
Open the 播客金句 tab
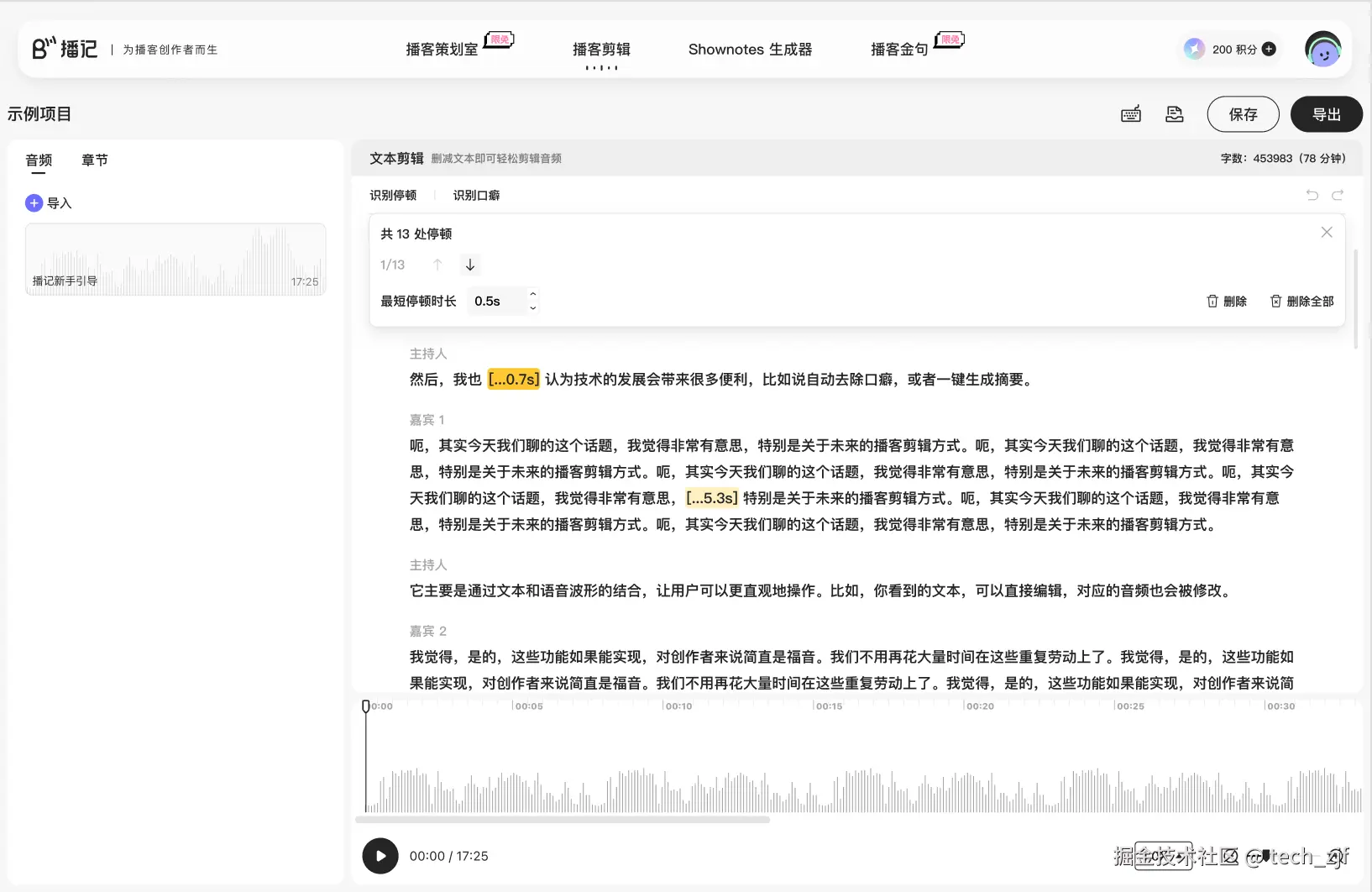pos(899,50)
